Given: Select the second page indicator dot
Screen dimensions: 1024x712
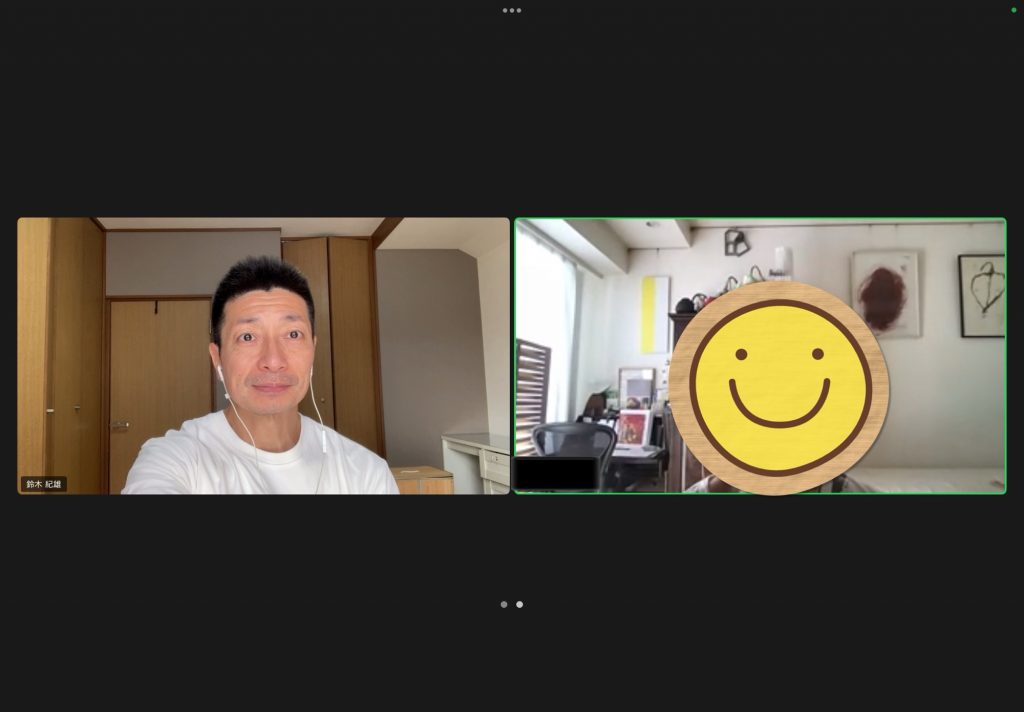Looking at the screenshot, I should pyautogui.click(x=519, y=604).
